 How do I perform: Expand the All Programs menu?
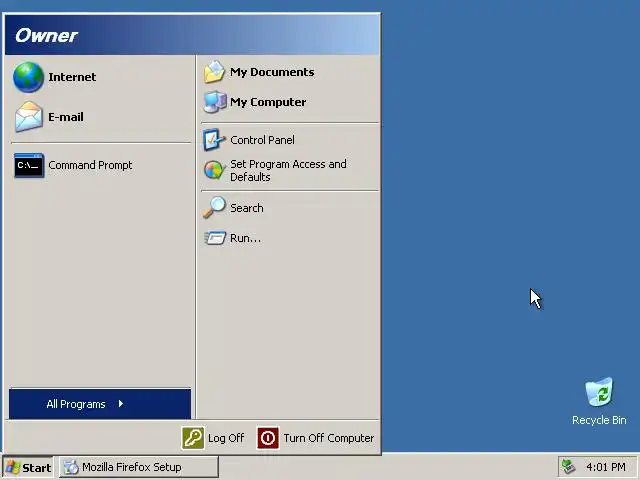(x=100, y=404)
